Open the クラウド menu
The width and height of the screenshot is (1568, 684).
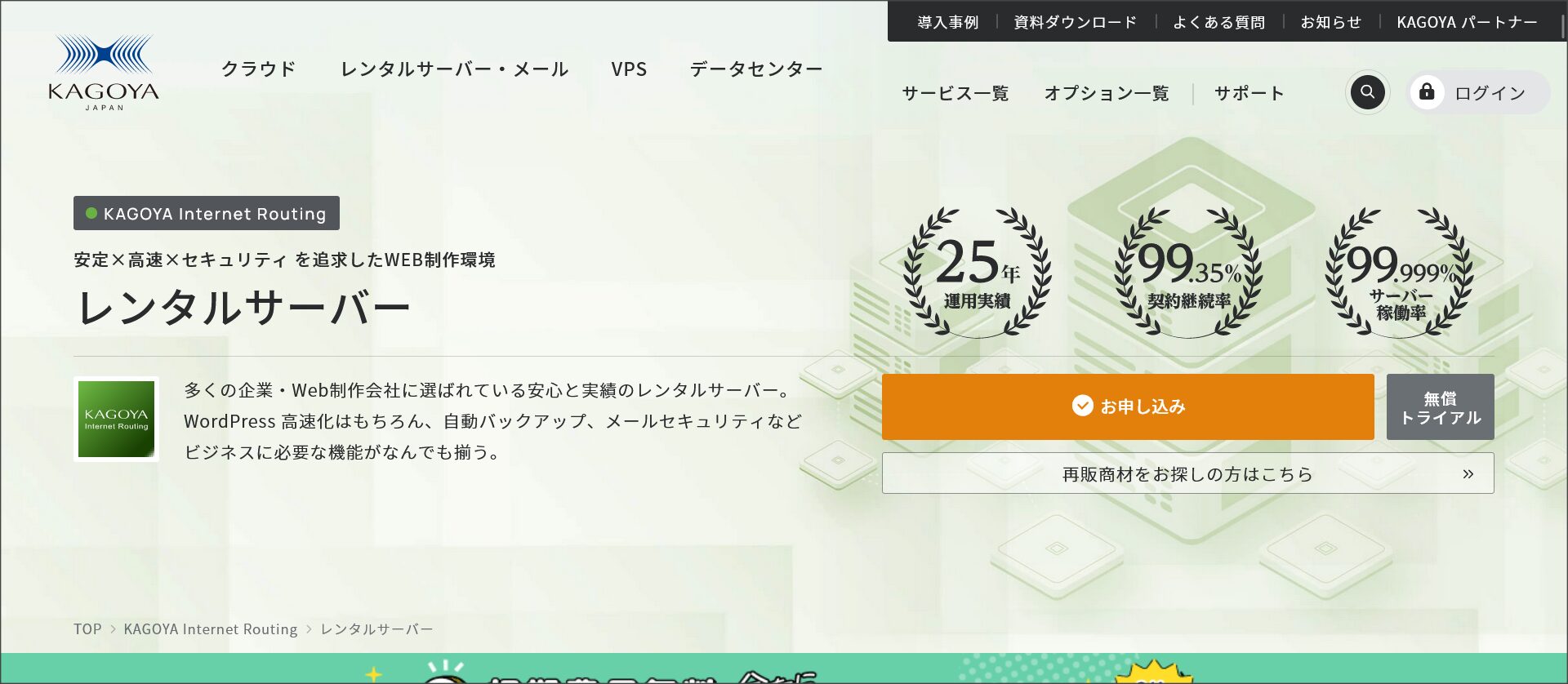point(258,69)
